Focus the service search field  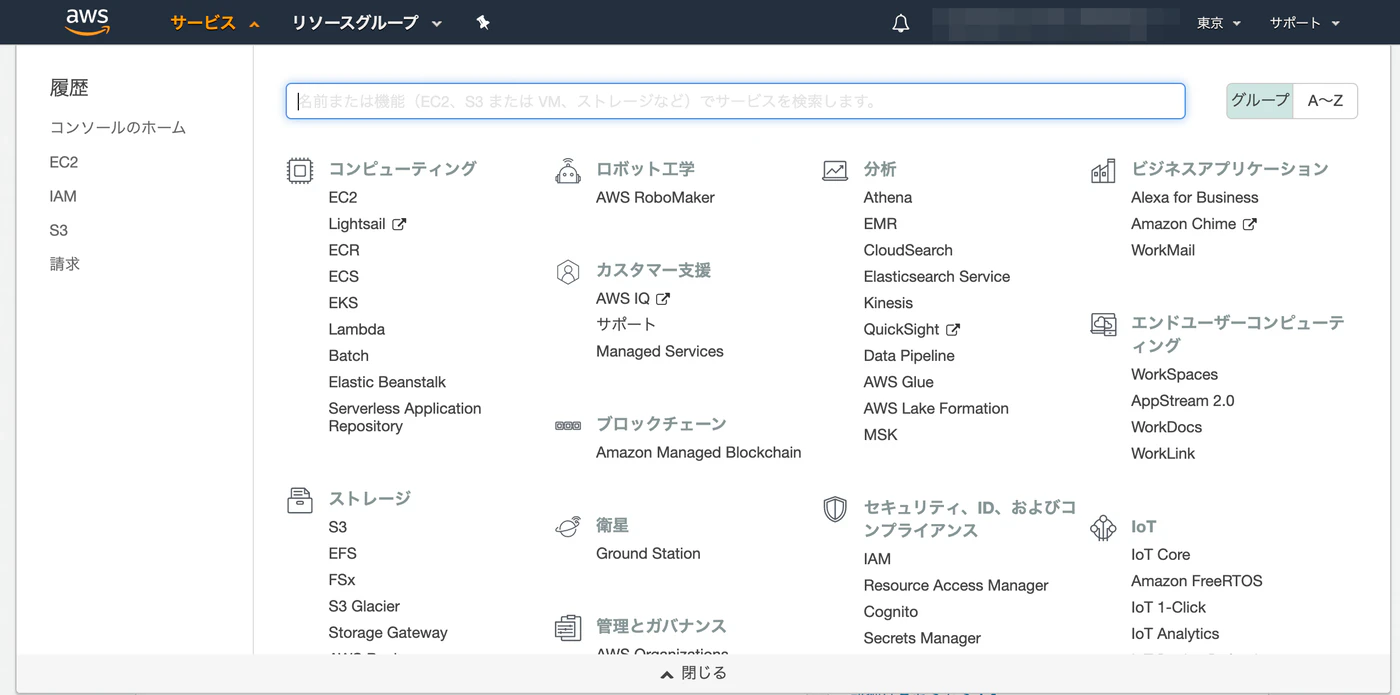point(736,101)
